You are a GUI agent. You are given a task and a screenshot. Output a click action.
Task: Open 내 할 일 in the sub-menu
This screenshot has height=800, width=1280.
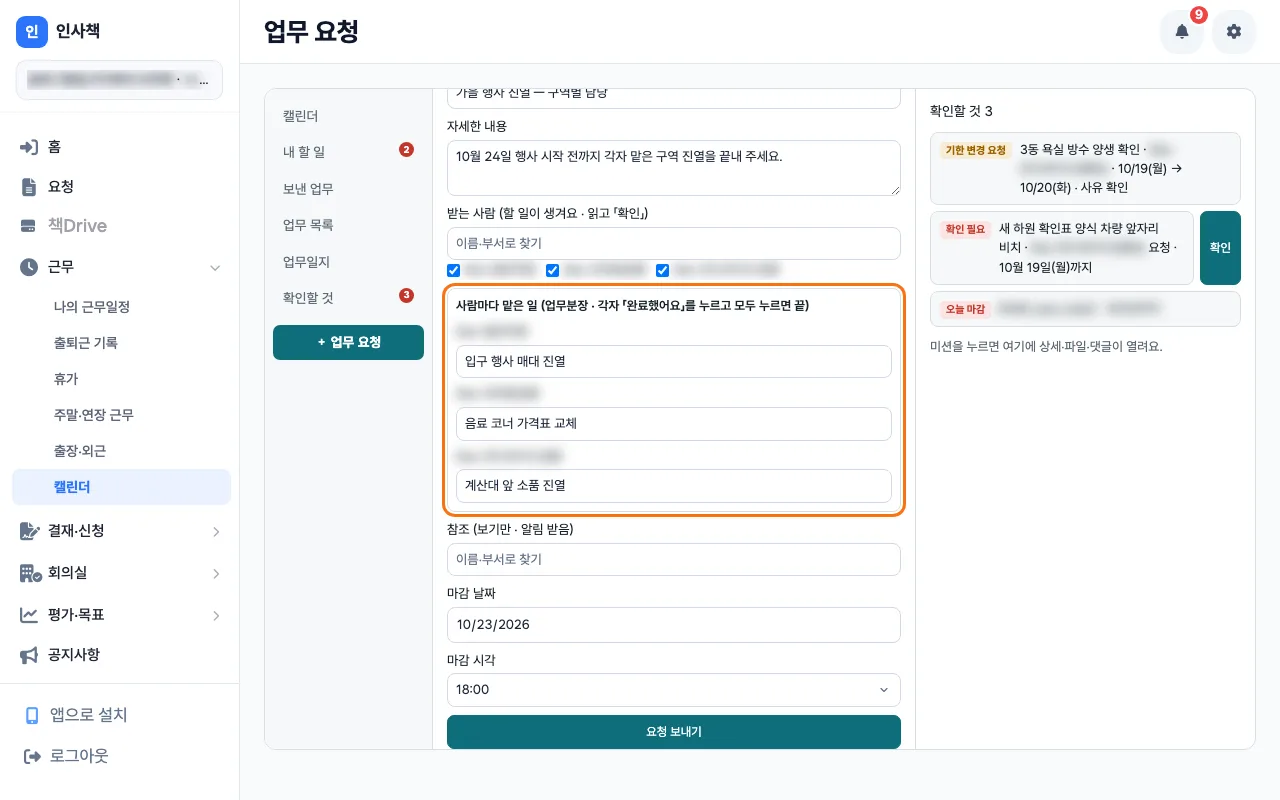(348, 152)
